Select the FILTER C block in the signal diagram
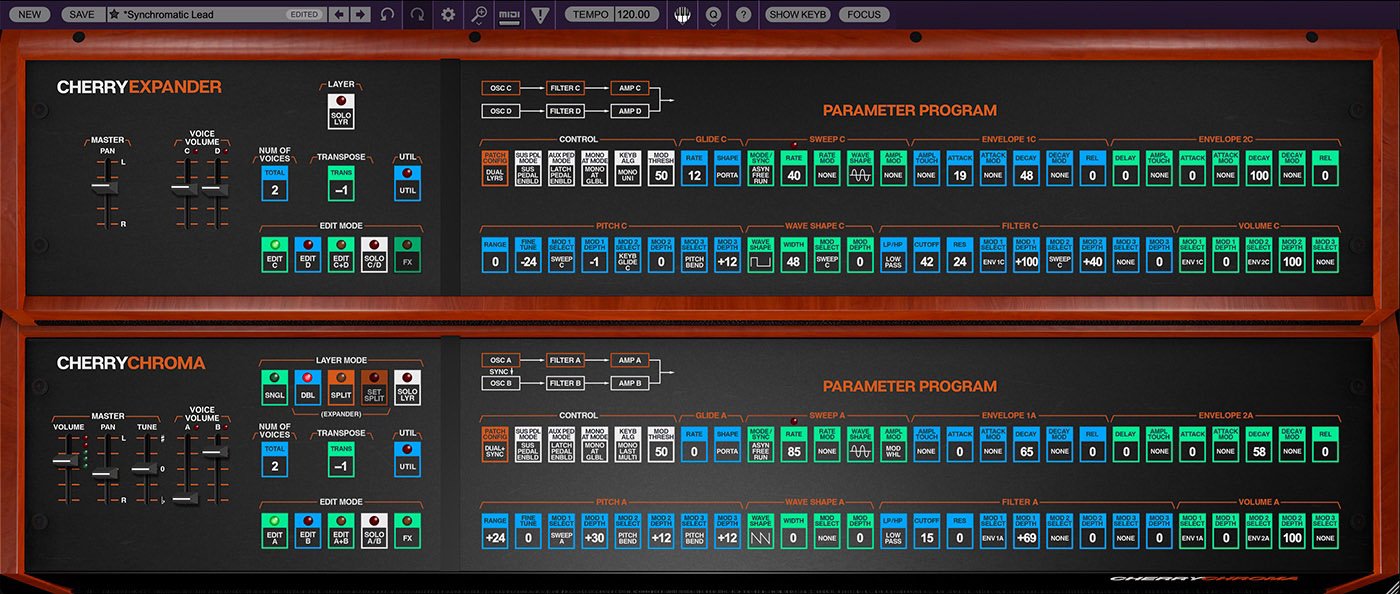Viewport: 1400px width, 594px height. pyautogui.click(x=565, y=88)
